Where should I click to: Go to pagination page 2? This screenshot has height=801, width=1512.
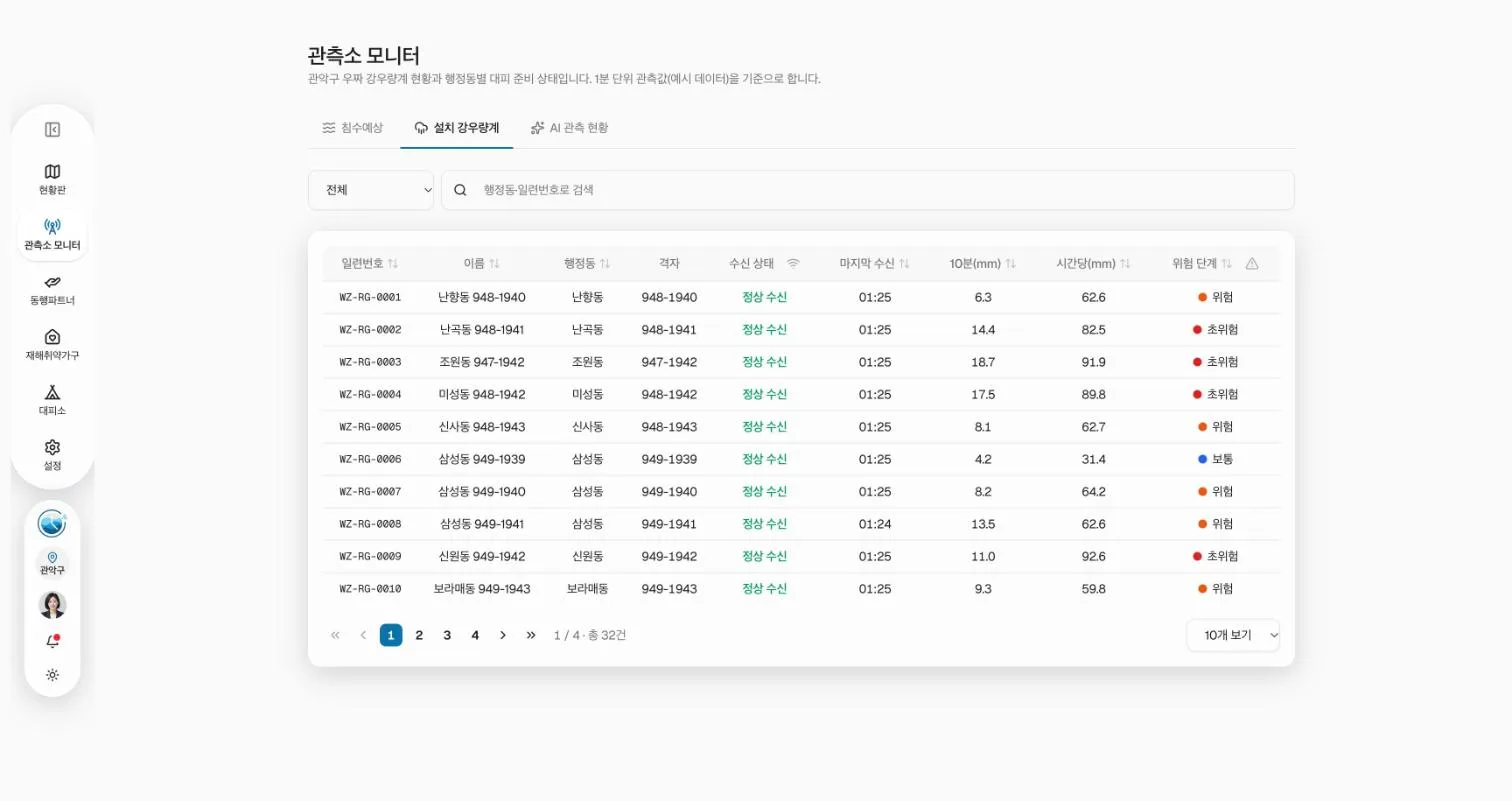tap(419, 635)
